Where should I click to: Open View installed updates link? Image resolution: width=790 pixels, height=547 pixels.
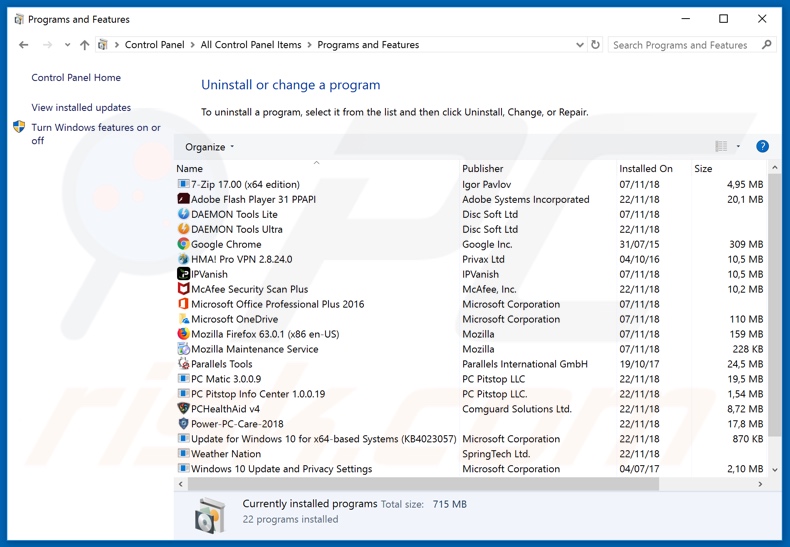point(81,107)
